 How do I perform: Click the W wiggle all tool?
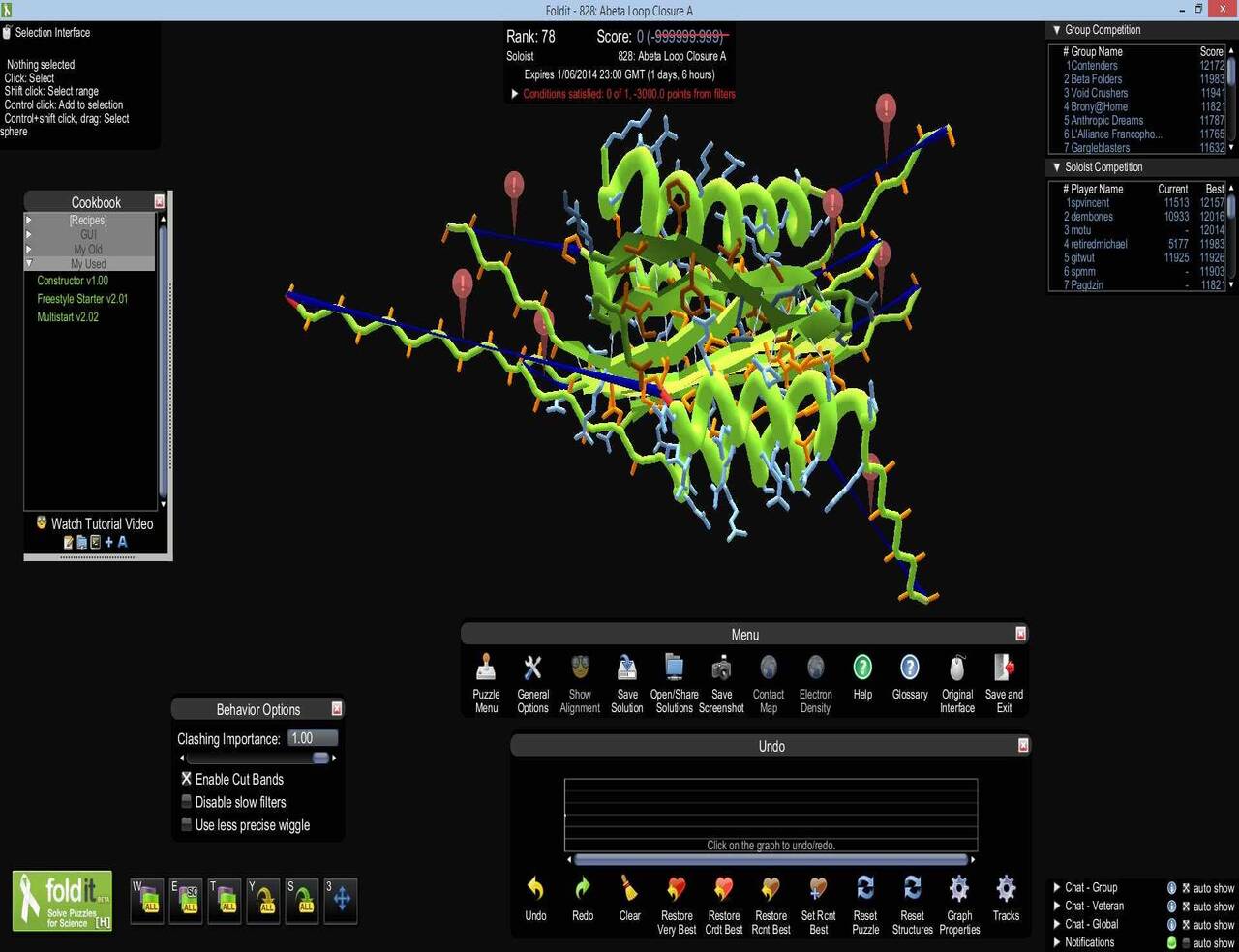(147, 900)
